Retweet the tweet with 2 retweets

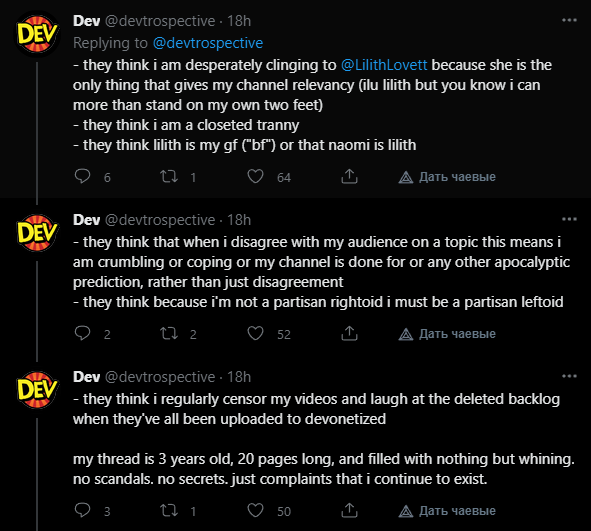tap(169, 334)
